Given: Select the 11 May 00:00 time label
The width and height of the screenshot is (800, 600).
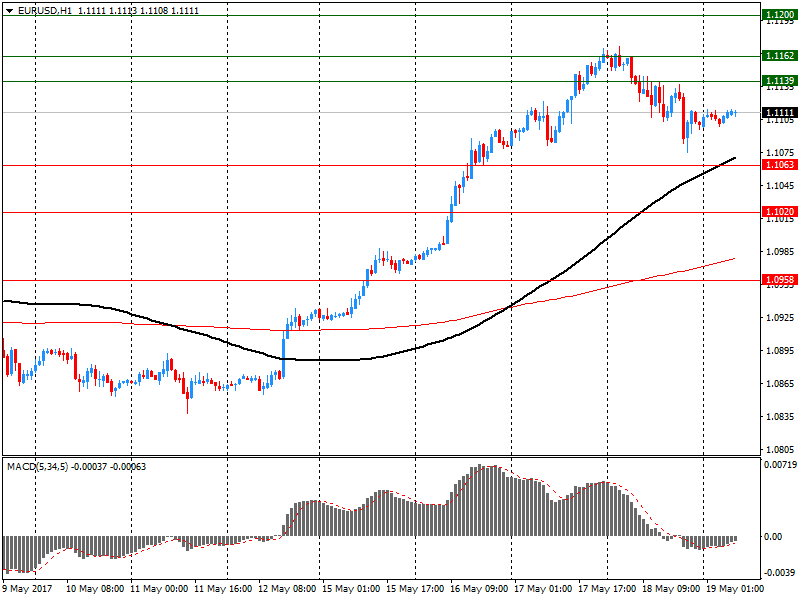Looking at the screenshot, I should 159,588.
